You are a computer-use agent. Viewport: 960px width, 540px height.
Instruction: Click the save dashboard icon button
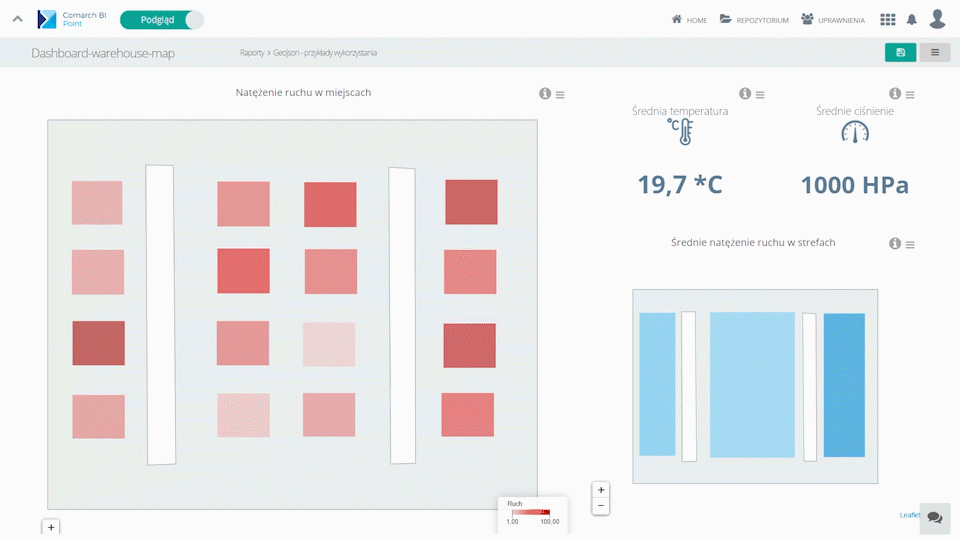pos(900,52)
